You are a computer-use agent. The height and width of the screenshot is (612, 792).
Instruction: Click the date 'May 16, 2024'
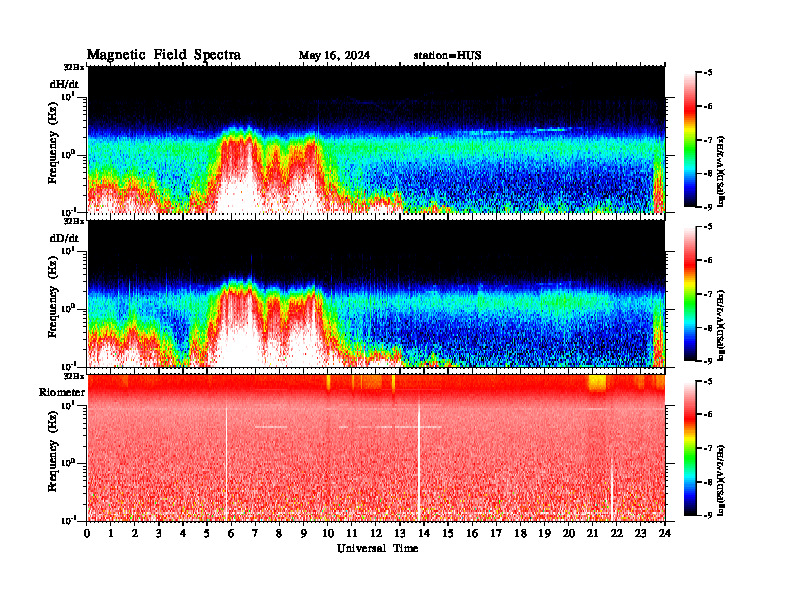click(x=334, y=56)
